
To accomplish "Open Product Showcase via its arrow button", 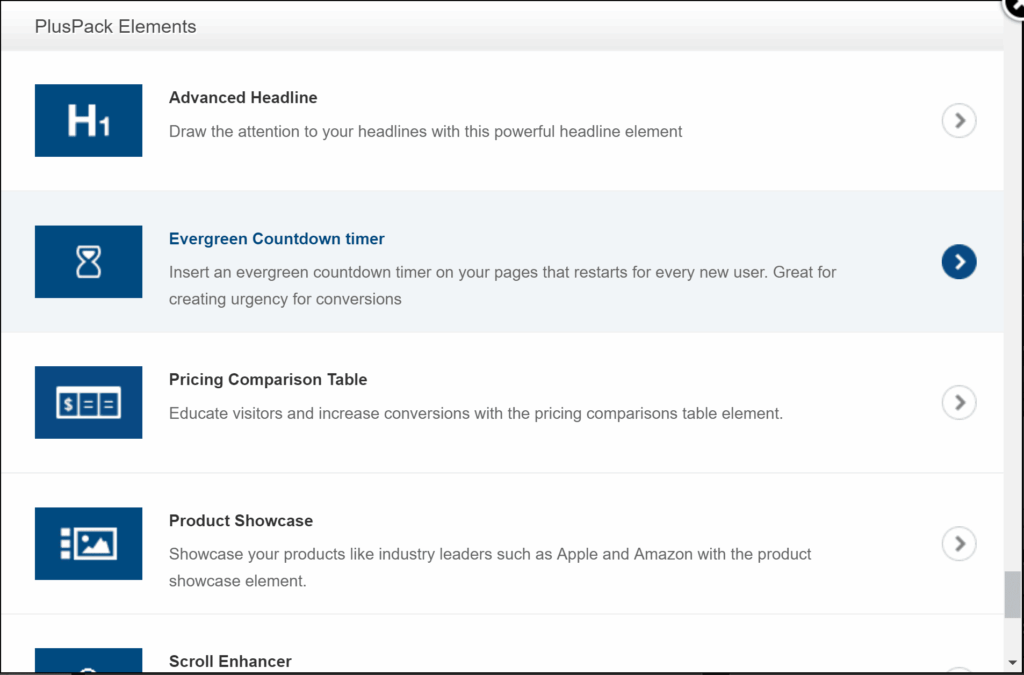I will coord(959,544).
